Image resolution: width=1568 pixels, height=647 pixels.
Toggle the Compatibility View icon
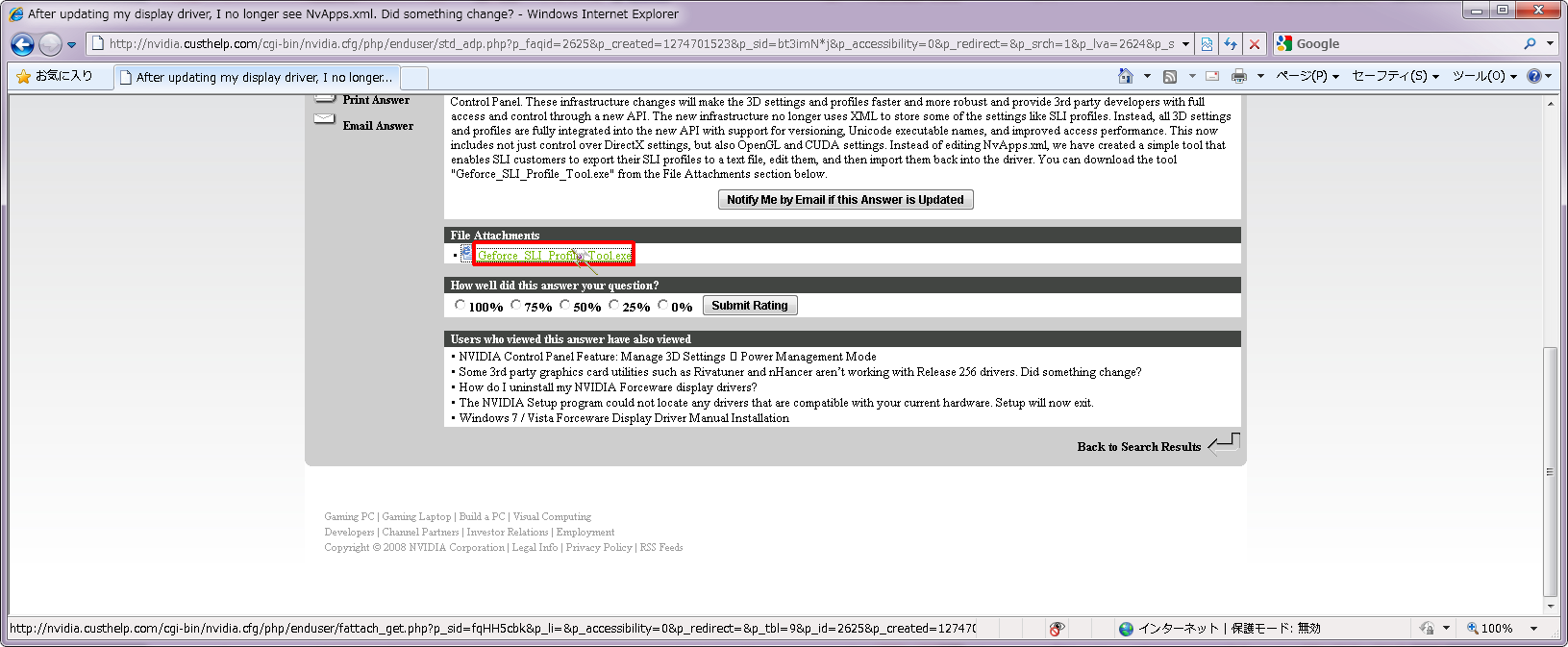[x=1207, y=44]
